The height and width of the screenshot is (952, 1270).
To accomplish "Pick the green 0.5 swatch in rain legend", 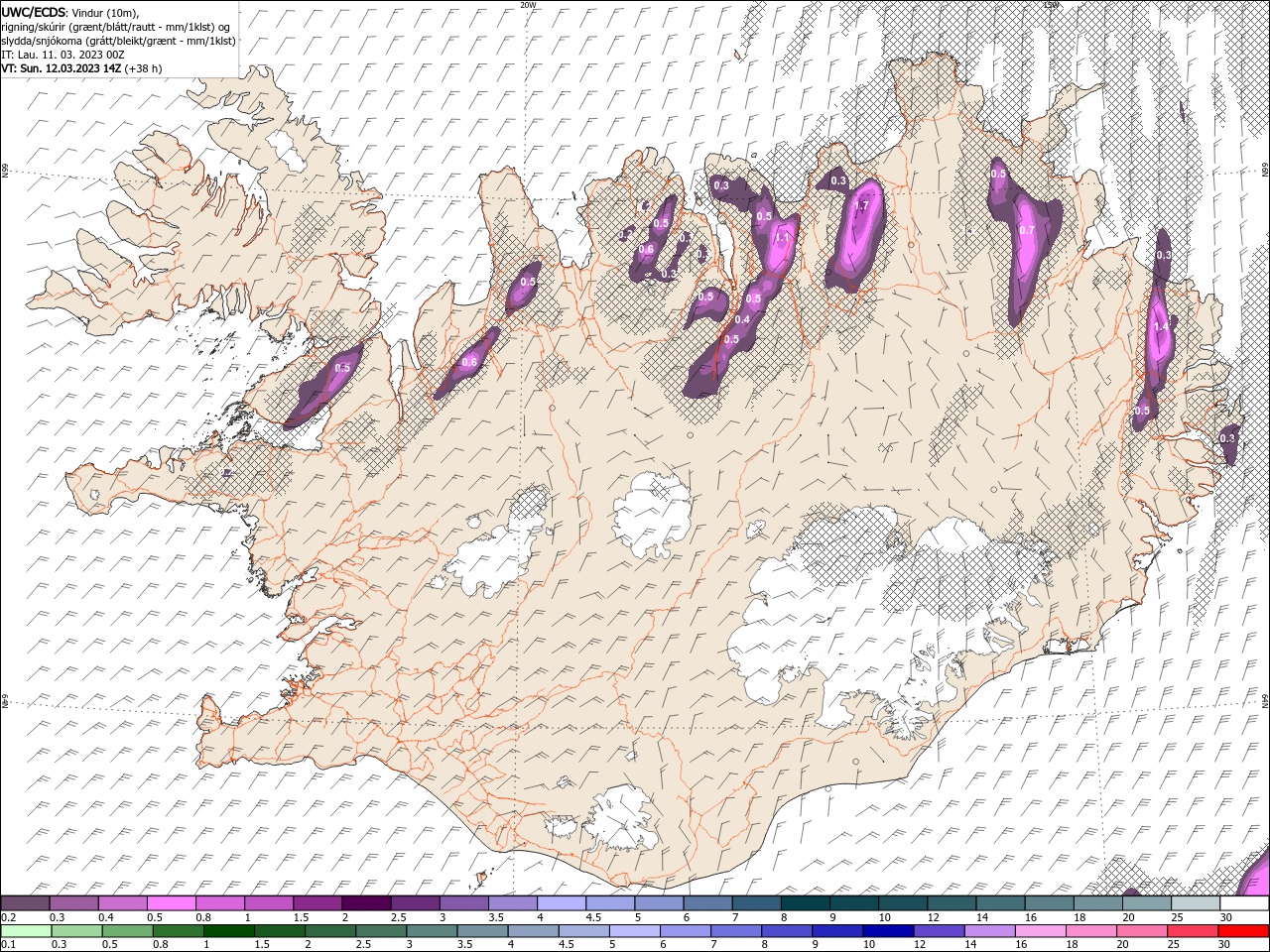I will (x=127, y=931).
